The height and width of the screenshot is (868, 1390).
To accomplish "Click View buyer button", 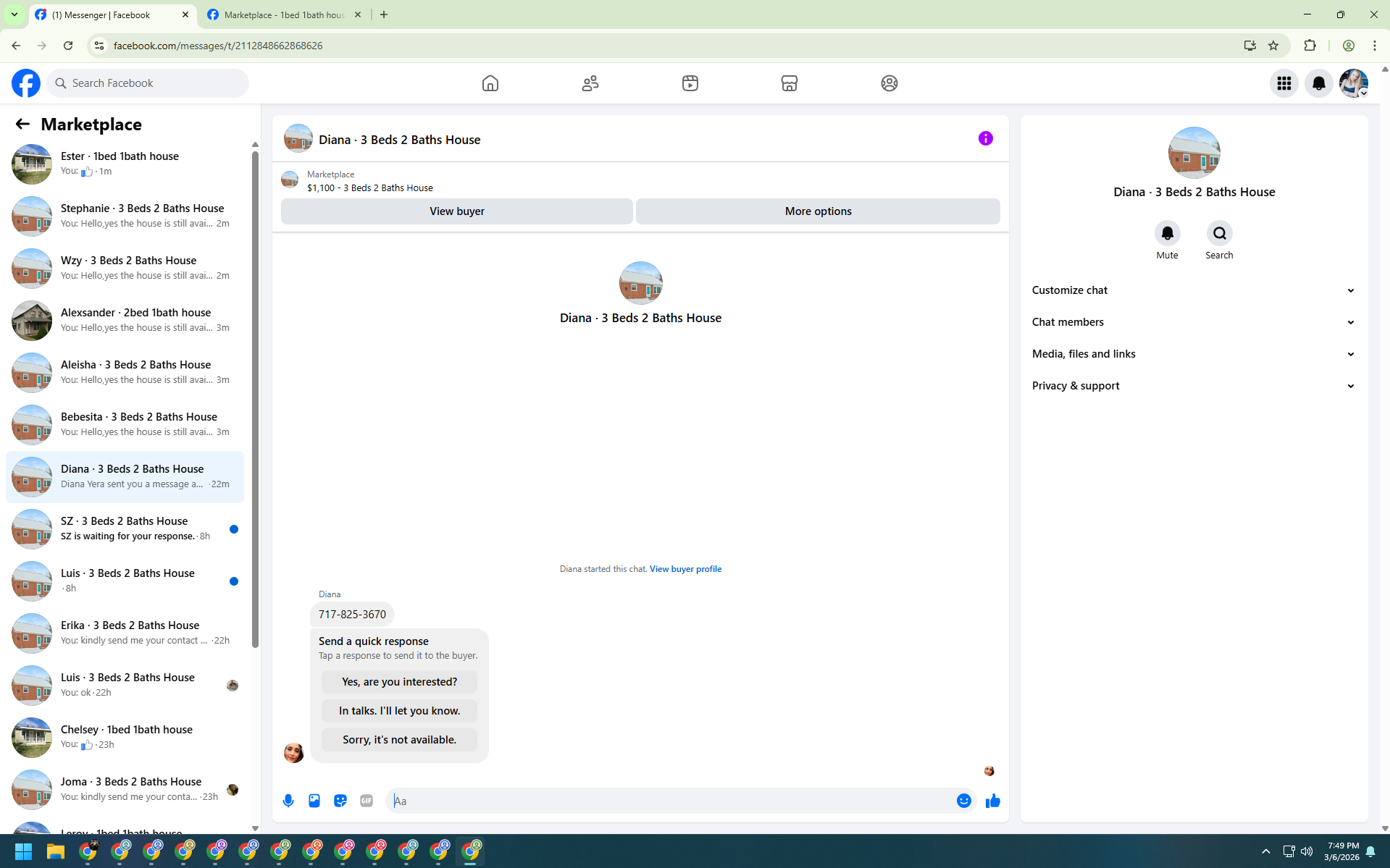I will 457,211.
